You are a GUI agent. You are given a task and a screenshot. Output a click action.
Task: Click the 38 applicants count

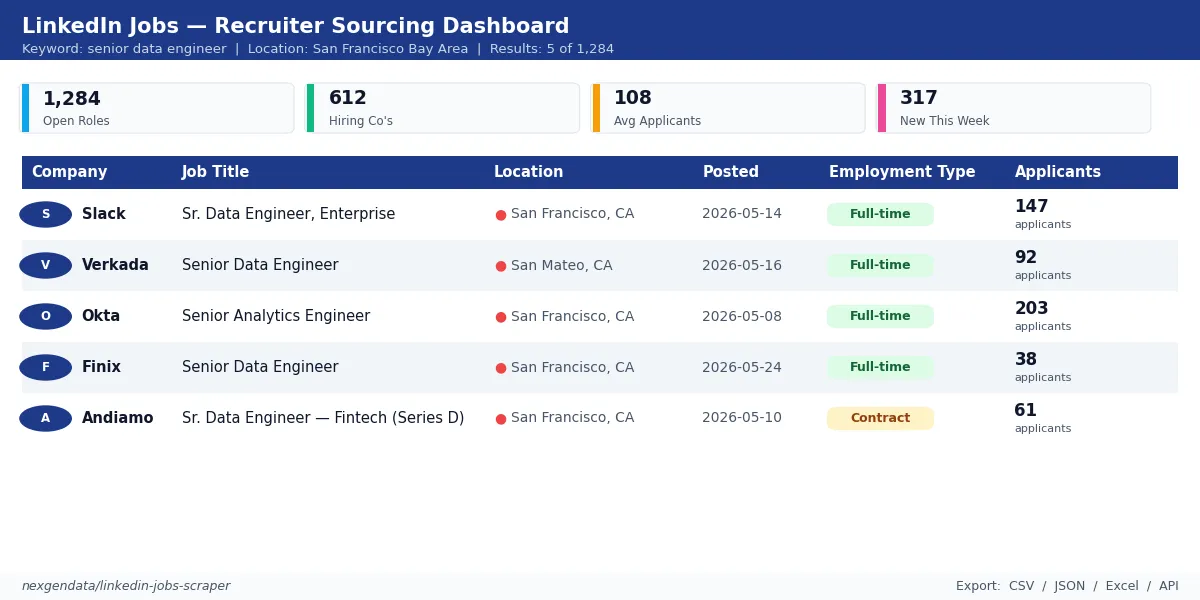(1026, 360)
